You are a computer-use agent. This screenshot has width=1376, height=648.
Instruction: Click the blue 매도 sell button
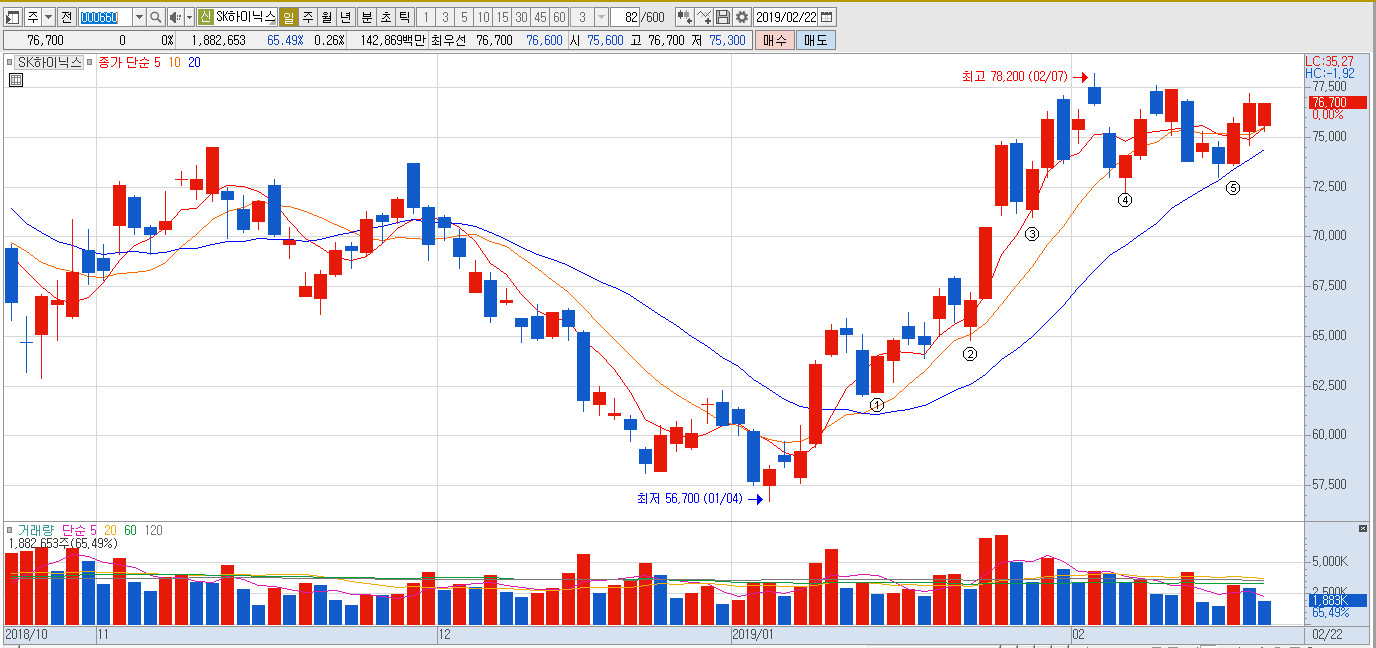pos(814,40)
